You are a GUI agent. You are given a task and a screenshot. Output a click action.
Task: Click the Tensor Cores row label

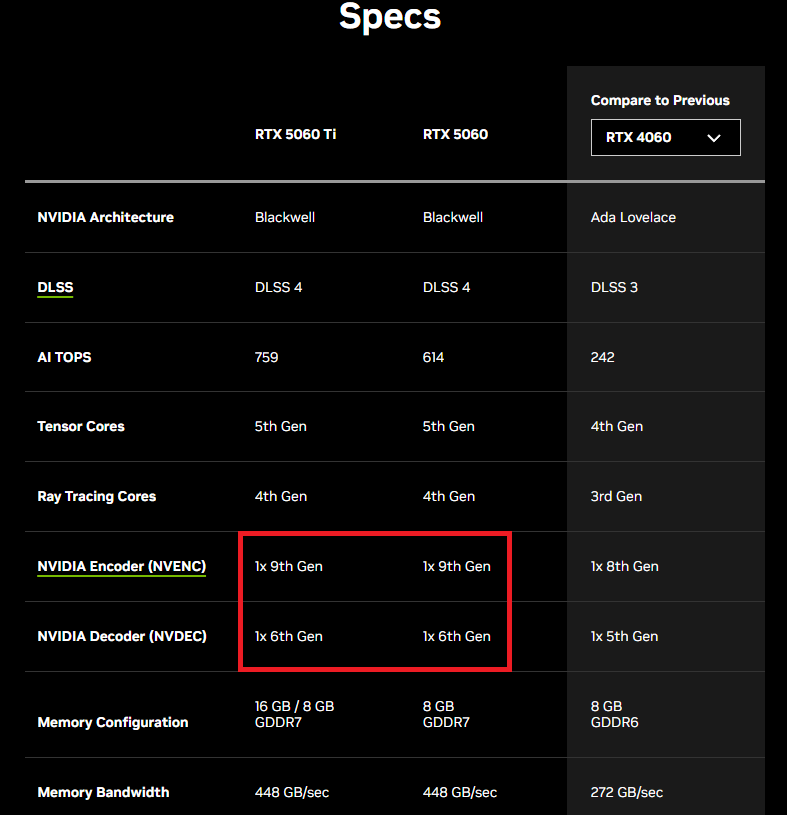click(x=81, y=426)
